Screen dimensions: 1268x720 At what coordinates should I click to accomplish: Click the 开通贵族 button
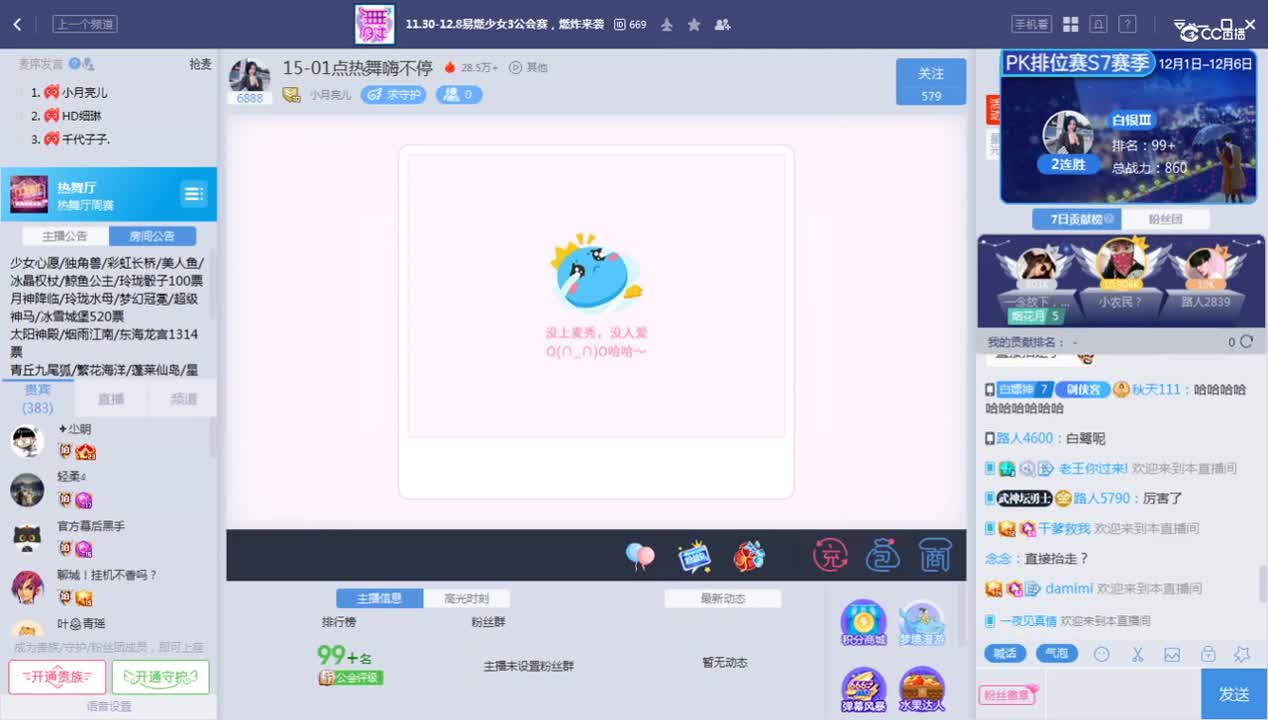click(57, 677)
